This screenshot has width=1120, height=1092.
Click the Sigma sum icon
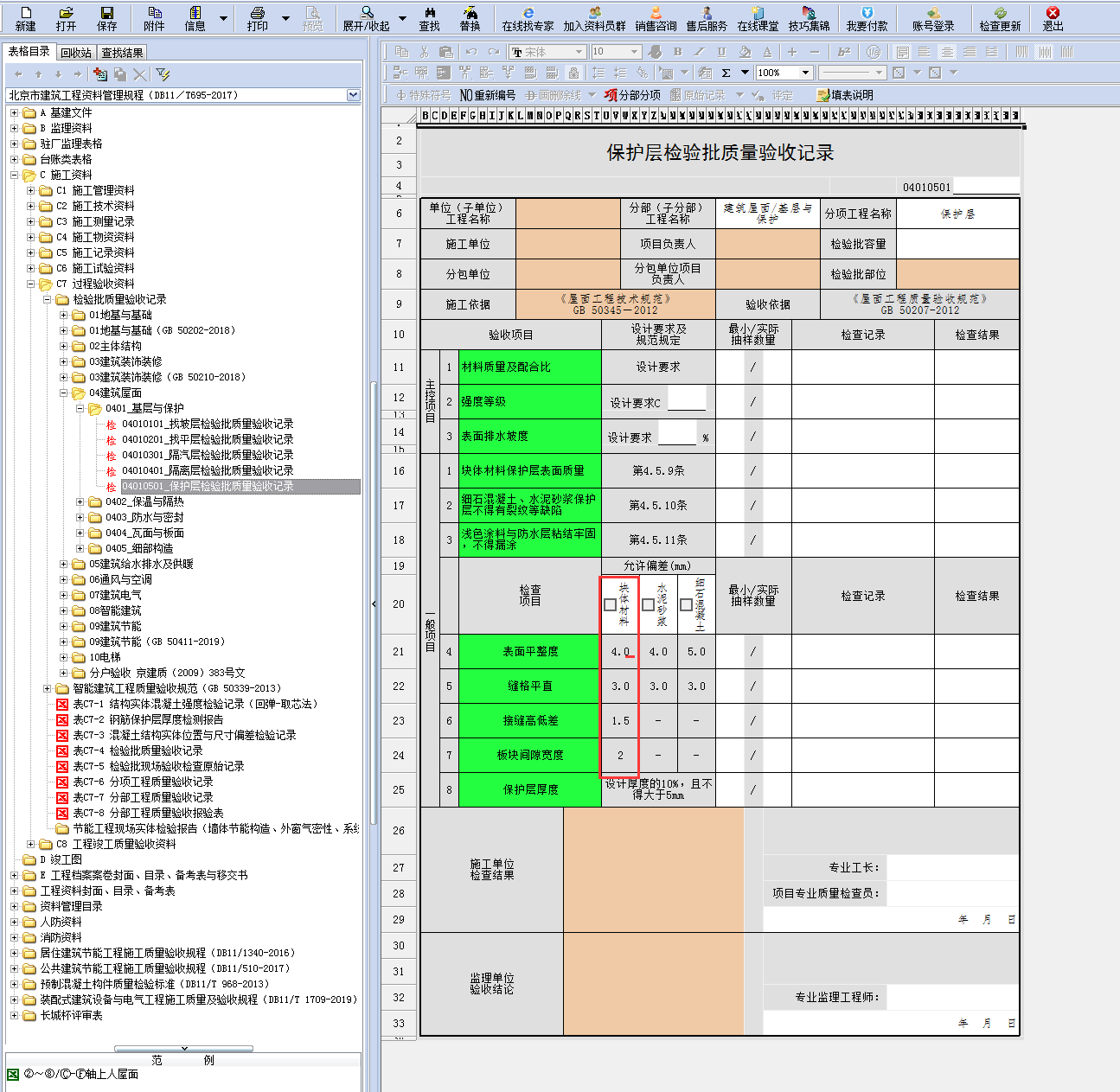coord(726,73)
